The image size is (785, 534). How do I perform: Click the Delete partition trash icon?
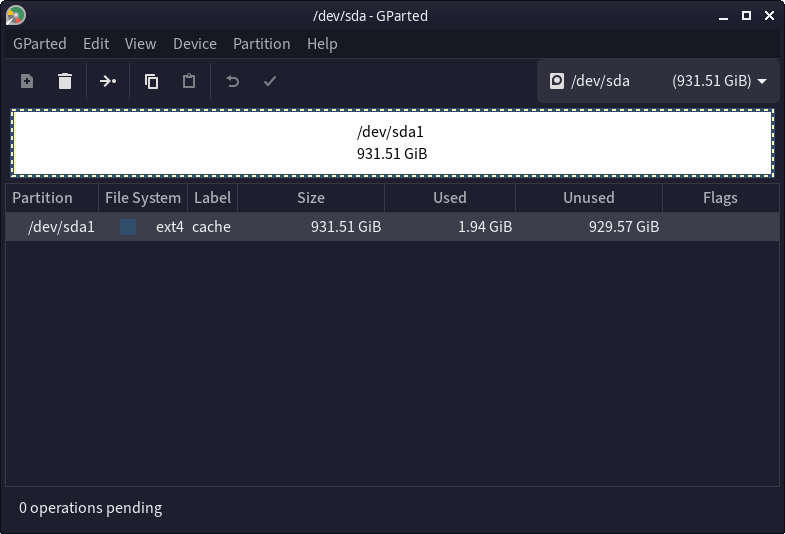pyautogui.click(x=65, y=81)
